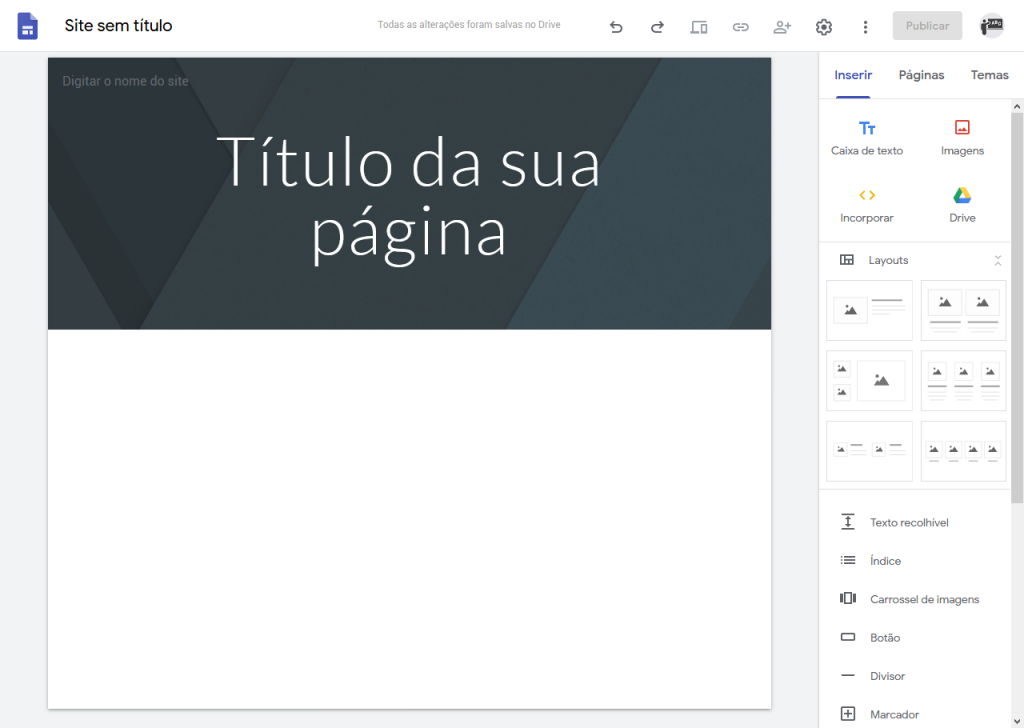Open the Google Sites home logo
This screenshot has width=1024, height=728.
click(28, 26)
